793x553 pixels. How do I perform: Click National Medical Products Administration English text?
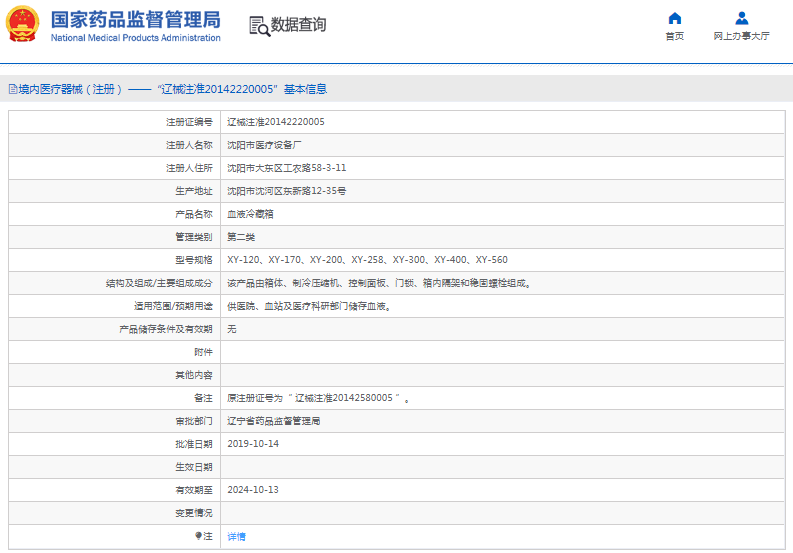click(x=135, y=38)
